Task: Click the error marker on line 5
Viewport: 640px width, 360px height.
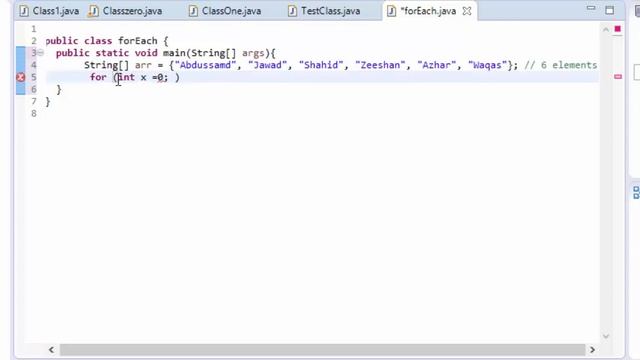Action: 20,77
